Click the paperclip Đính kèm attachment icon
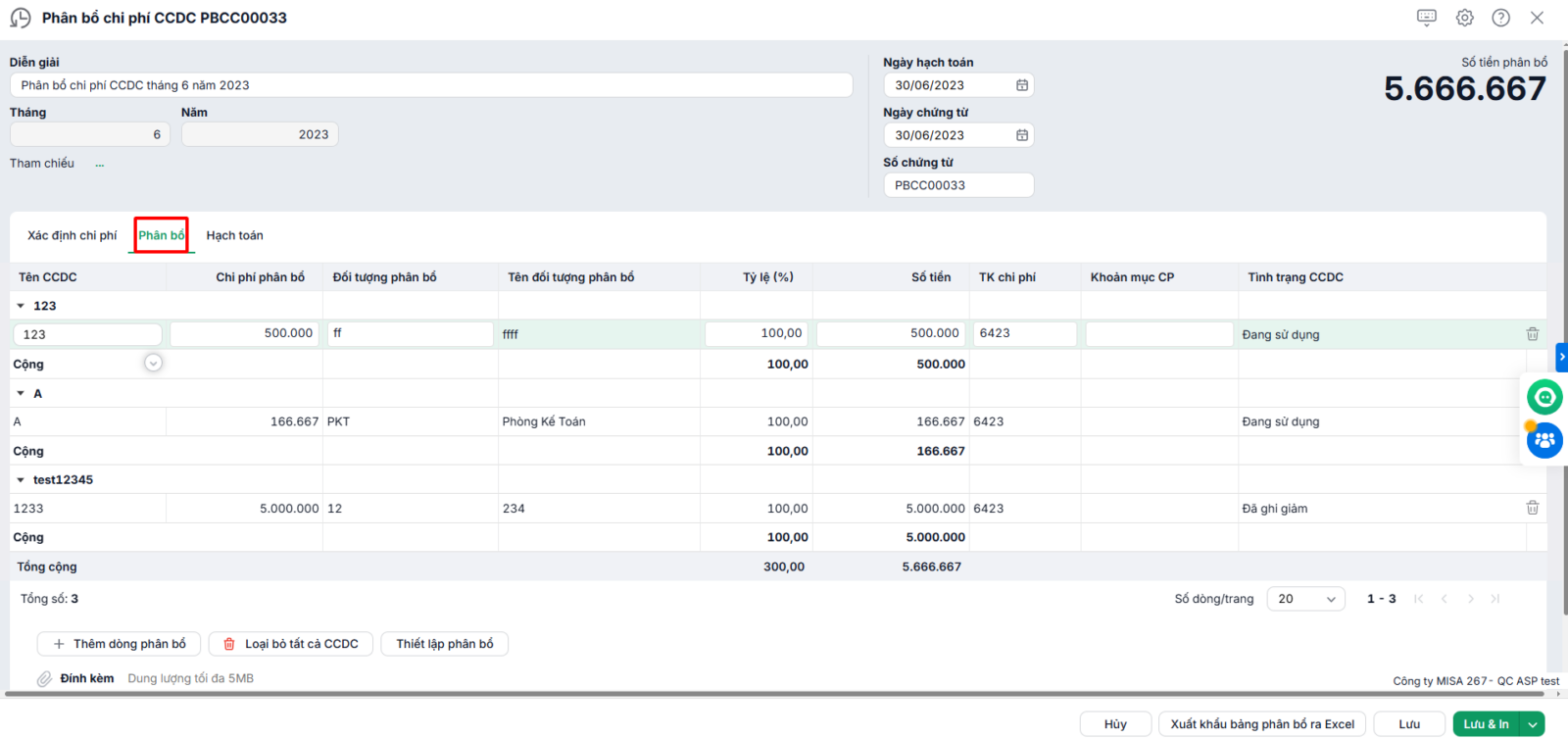 44,678
